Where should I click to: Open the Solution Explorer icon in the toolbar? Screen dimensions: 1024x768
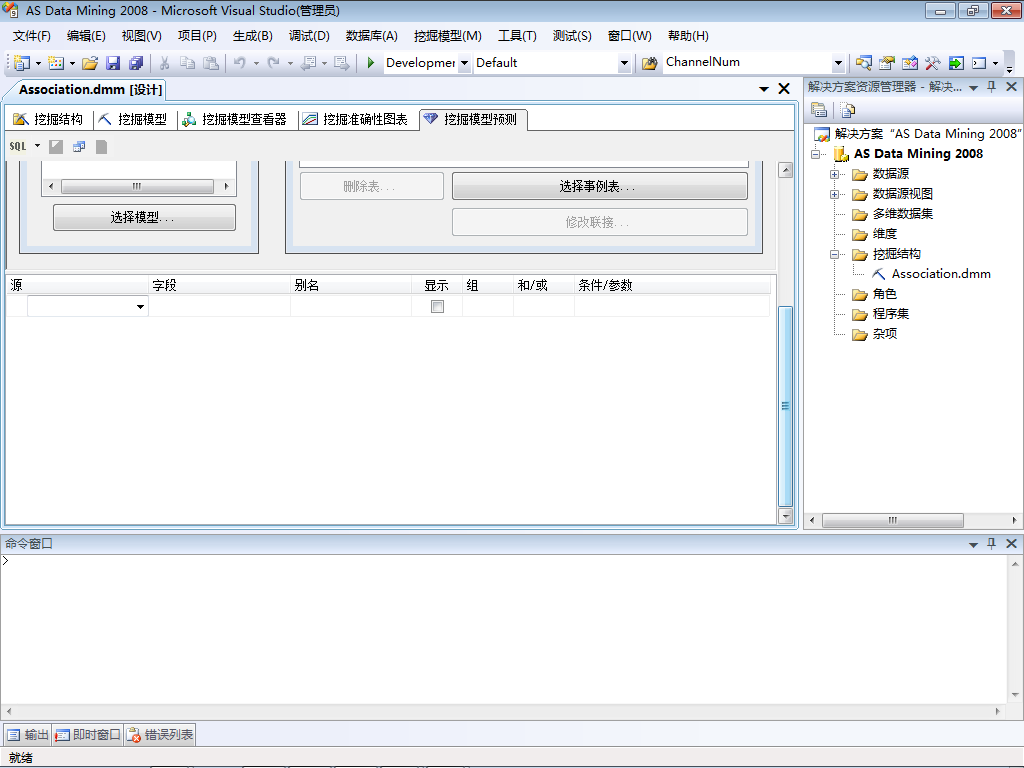[x=863, y=63]
